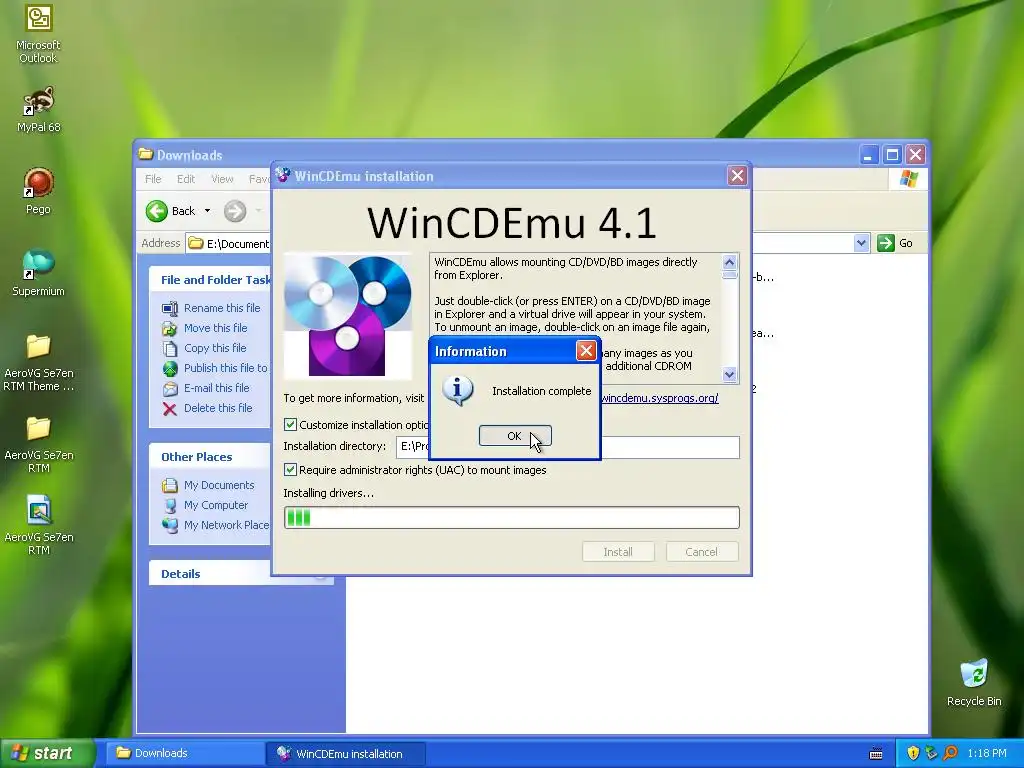
Task: Switch to the Downloads taskbar button
Action: pyautogui.click(x=184, y=753)
